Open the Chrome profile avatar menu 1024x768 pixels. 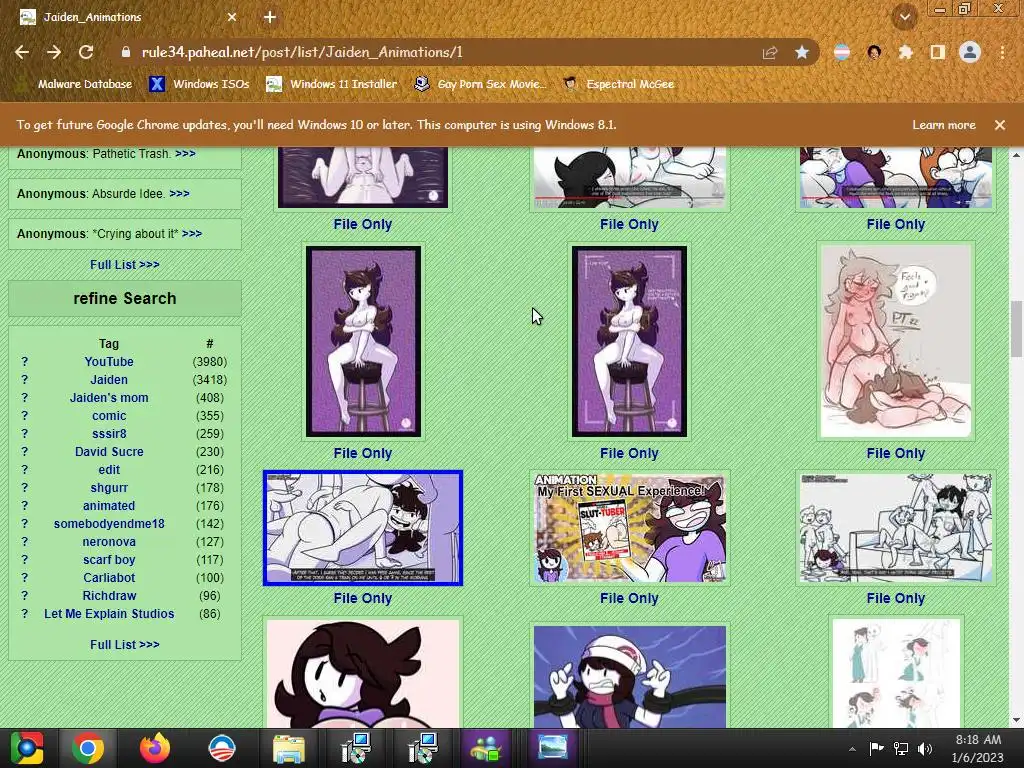(970, 52)
